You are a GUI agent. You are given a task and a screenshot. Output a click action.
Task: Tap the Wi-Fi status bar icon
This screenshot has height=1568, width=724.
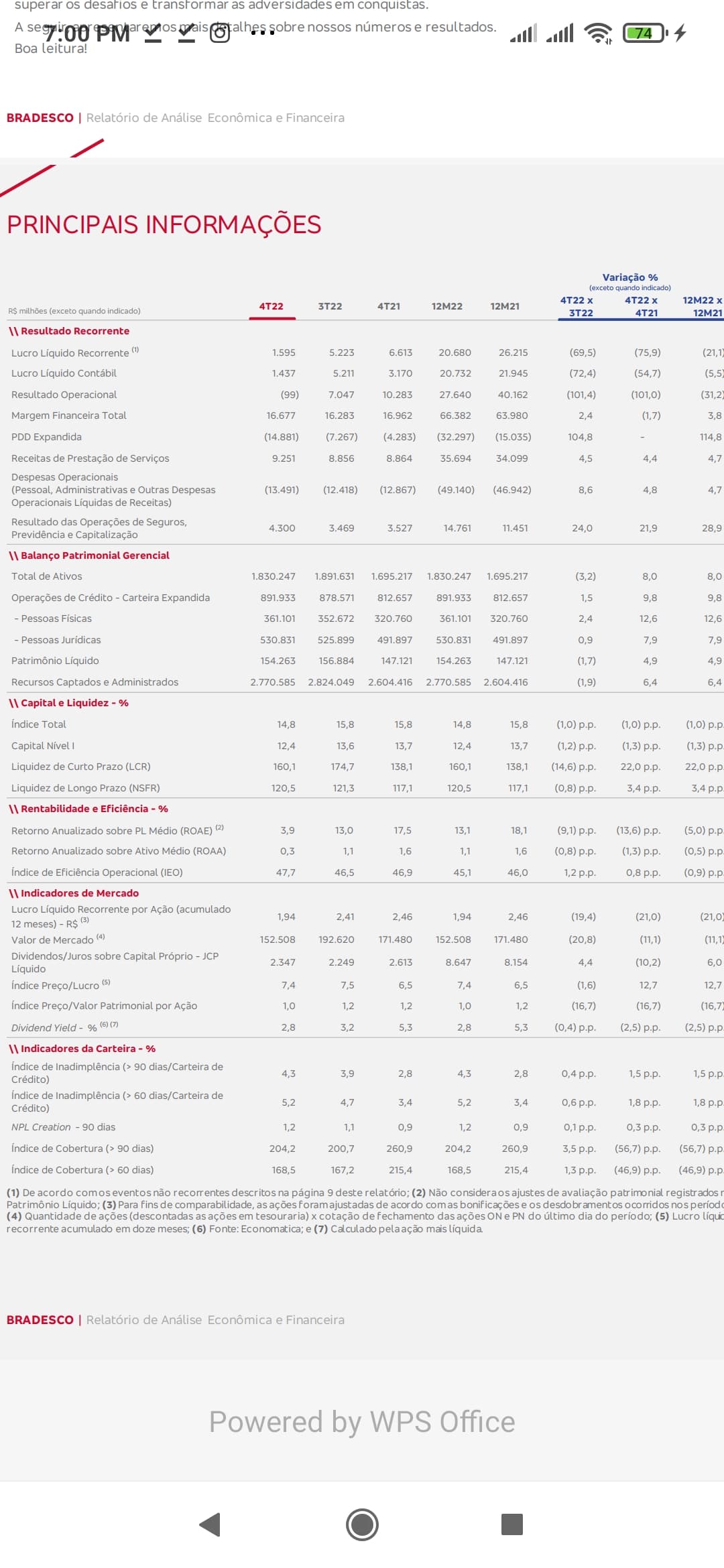[598, 33]
